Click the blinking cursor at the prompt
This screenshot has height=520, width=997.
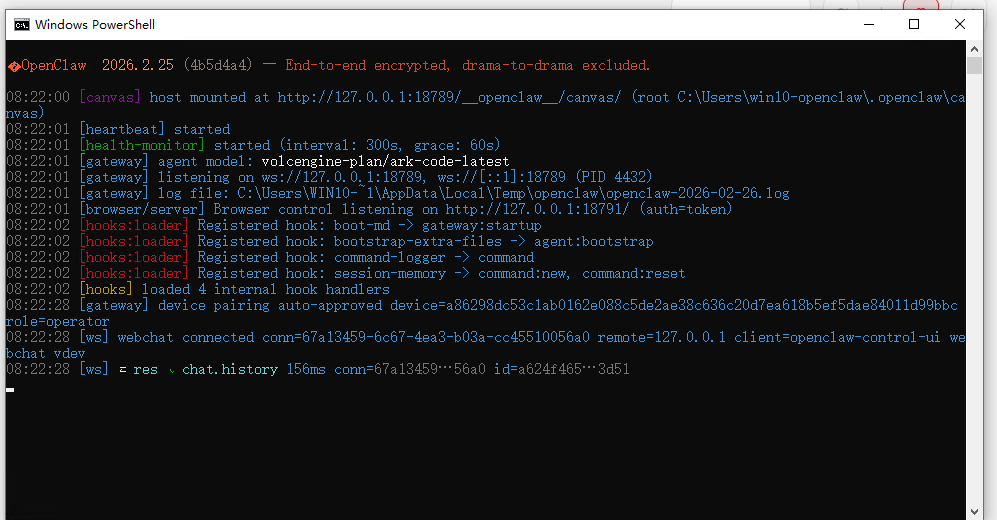pyautogui.click(x=10, y=388)
